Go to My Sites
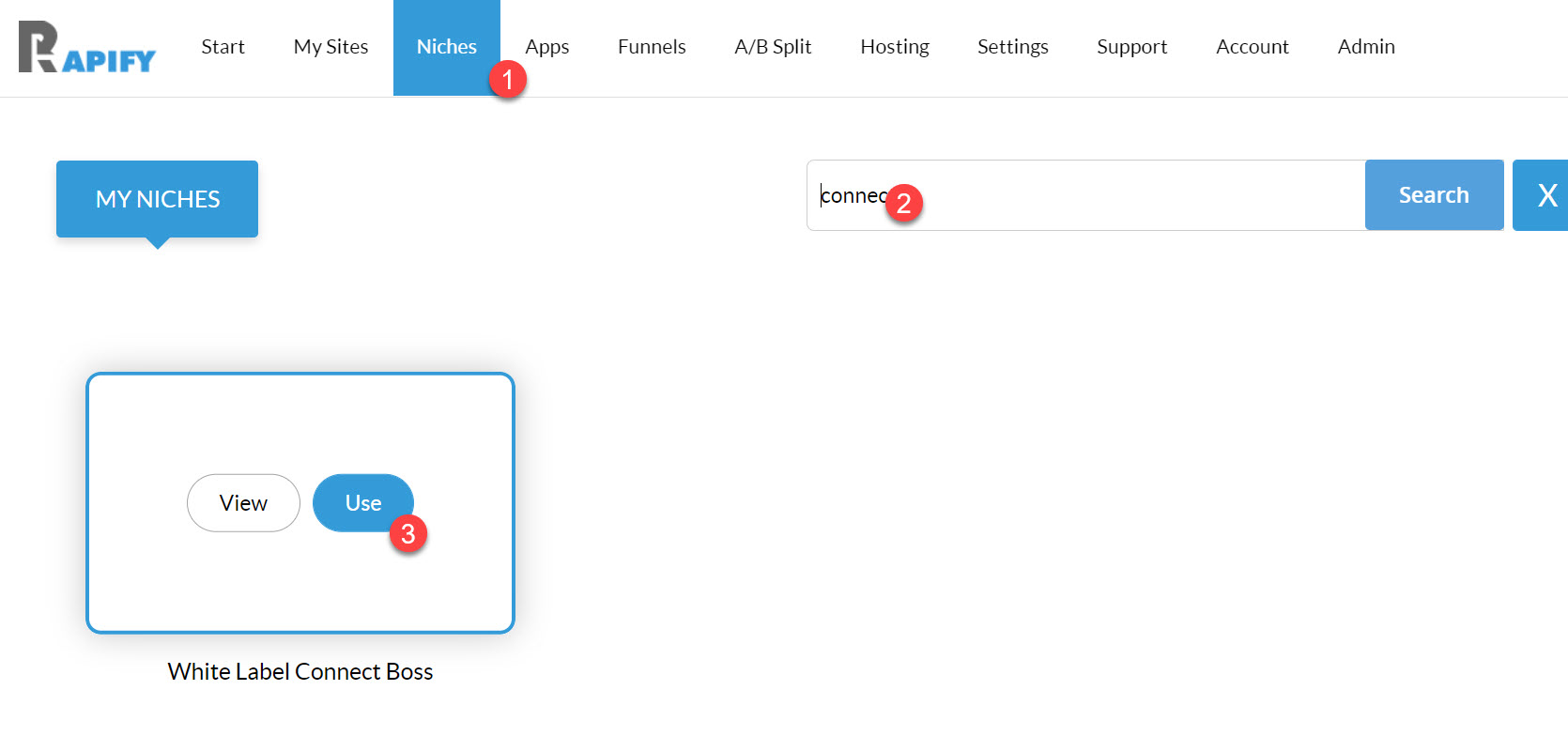The image size is (1568, 736). coord(331,47)
